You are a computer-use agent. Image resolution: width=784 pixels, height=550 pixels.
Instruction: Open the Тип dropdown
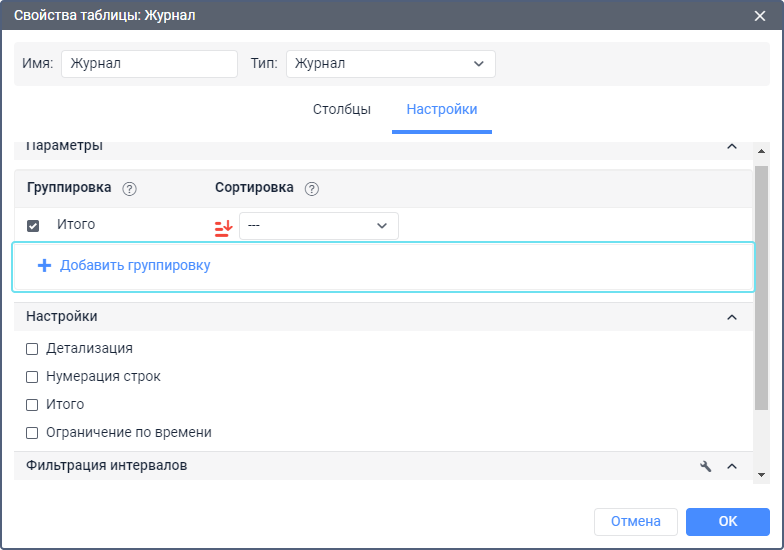click(x=390, y=64)
